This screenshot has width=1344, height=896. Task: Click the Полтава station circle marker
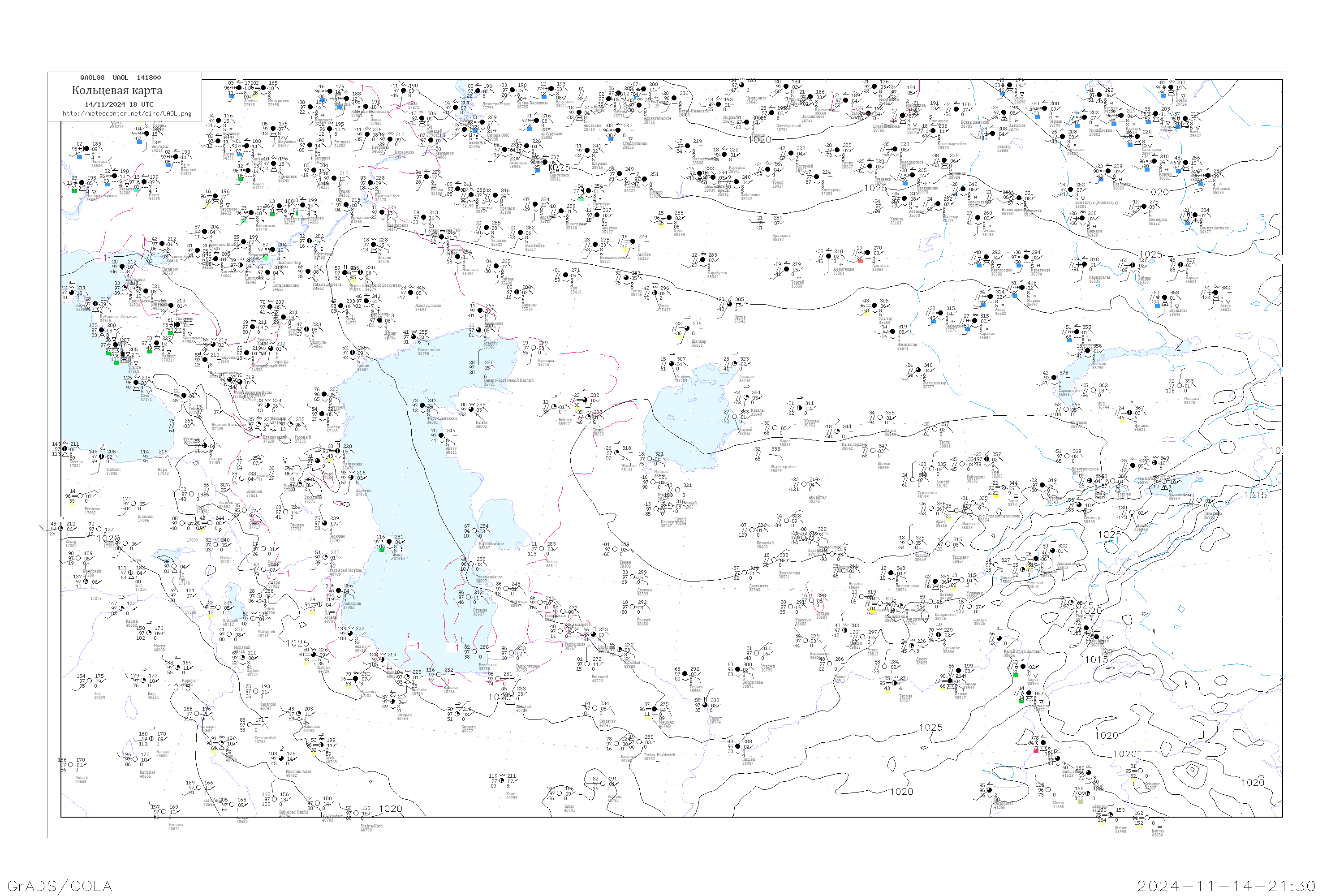87,149
